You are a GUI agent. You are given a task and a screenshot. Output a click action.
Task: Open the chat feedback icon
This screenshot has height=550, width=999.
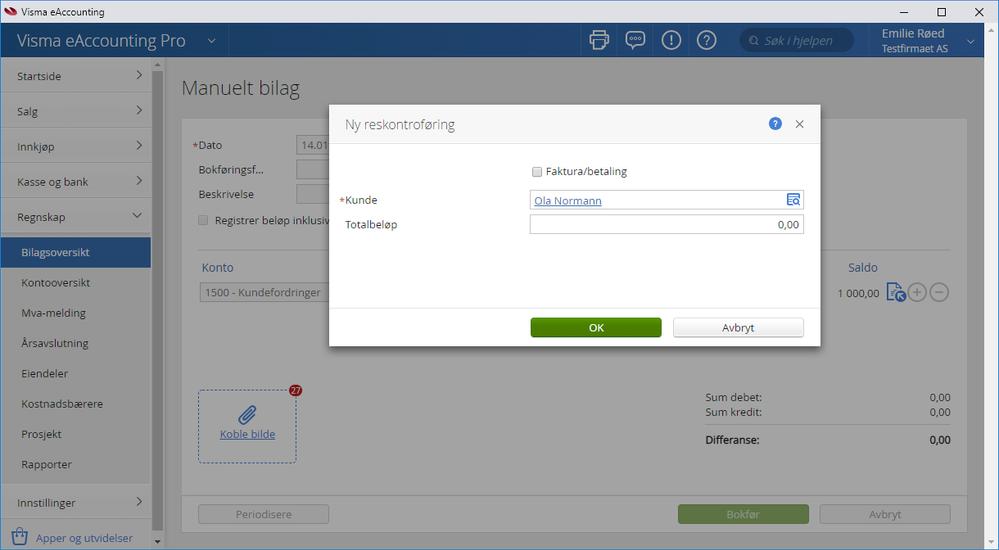coord(635,40)
